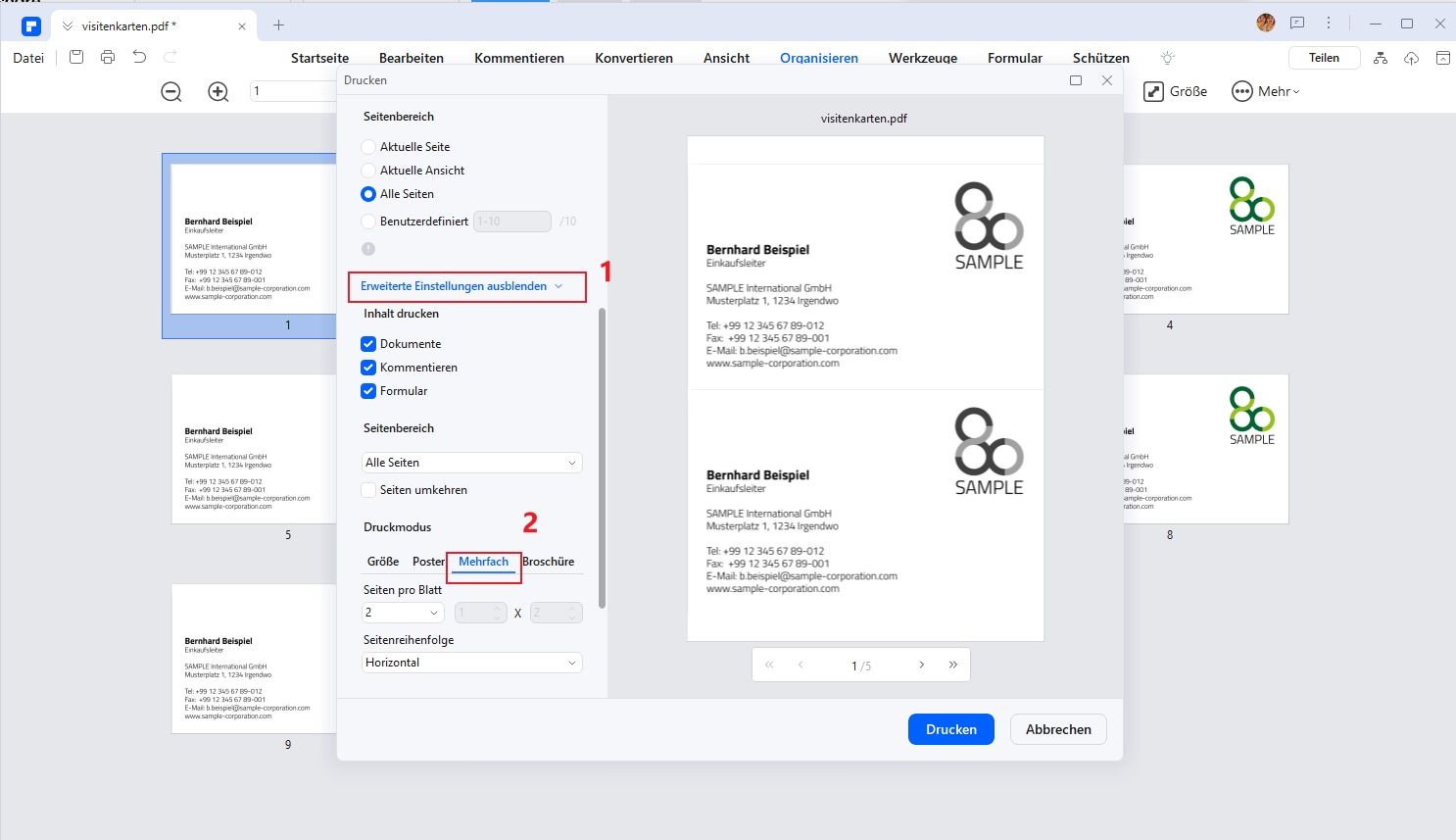Click the Abbrechen button
Viewport: 1456px width, 840px height.
pos(1058,729)
